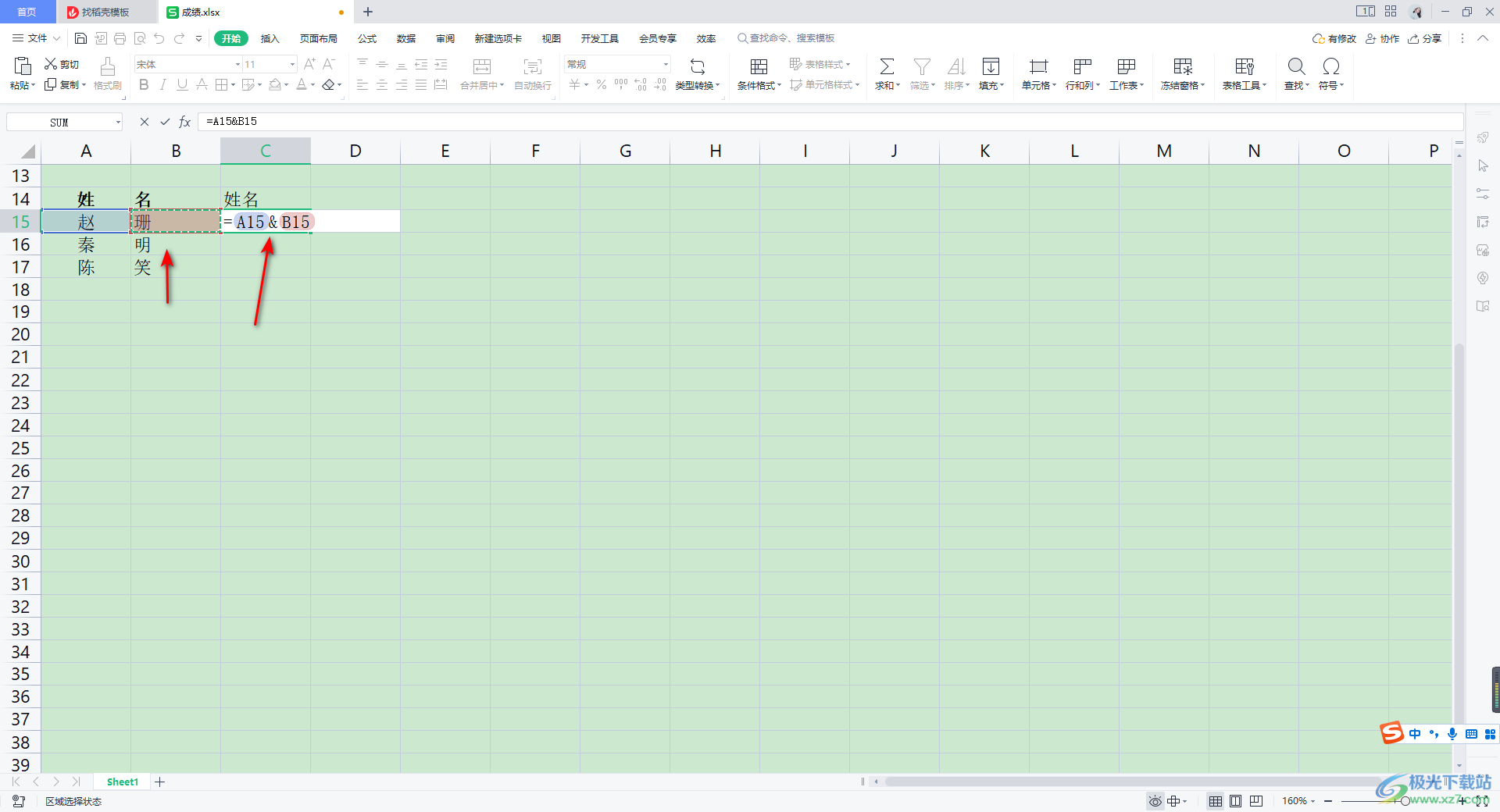
Task: Click the Paste (粘贴) clipboard icon
Action: [23, 66]
